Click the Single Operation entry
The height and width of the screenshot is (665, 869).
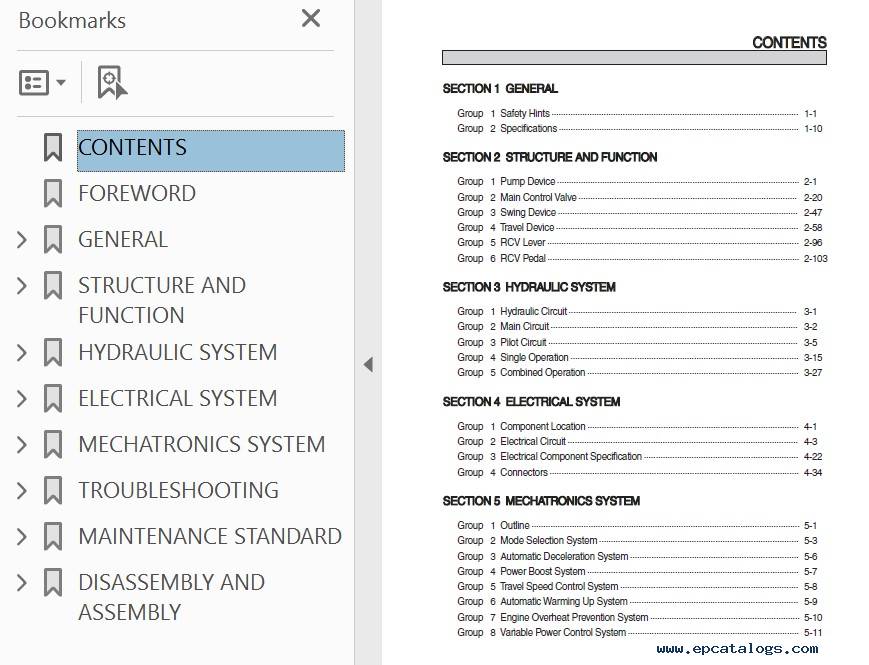coord(640,357)
